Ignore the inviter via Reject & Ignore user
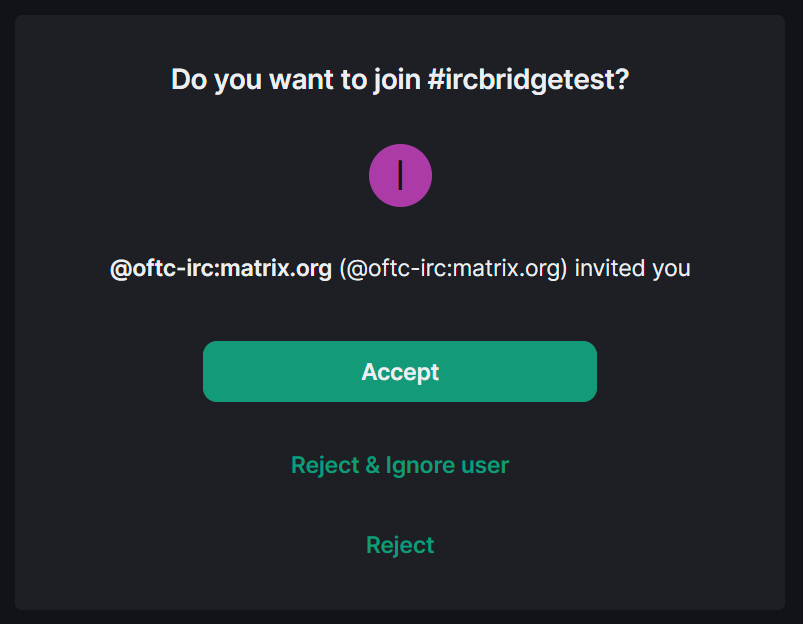This screenshot has width=803, height=624. (x=400, y=465)
